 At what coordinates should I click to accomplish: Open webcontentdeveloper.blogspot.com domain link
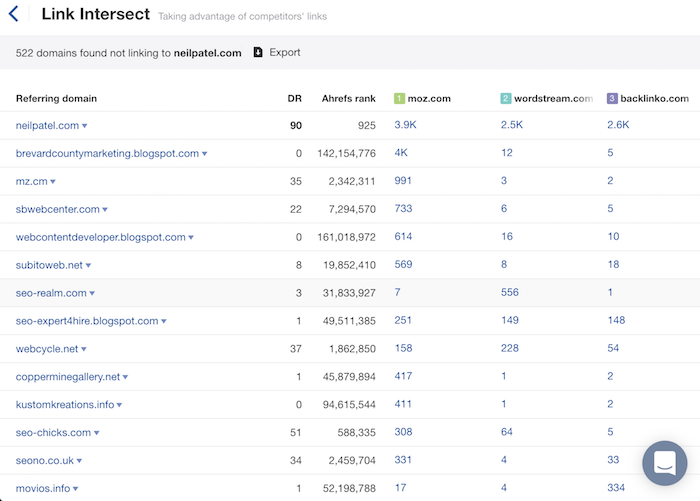pyautogui.click(x=100, y=237)
